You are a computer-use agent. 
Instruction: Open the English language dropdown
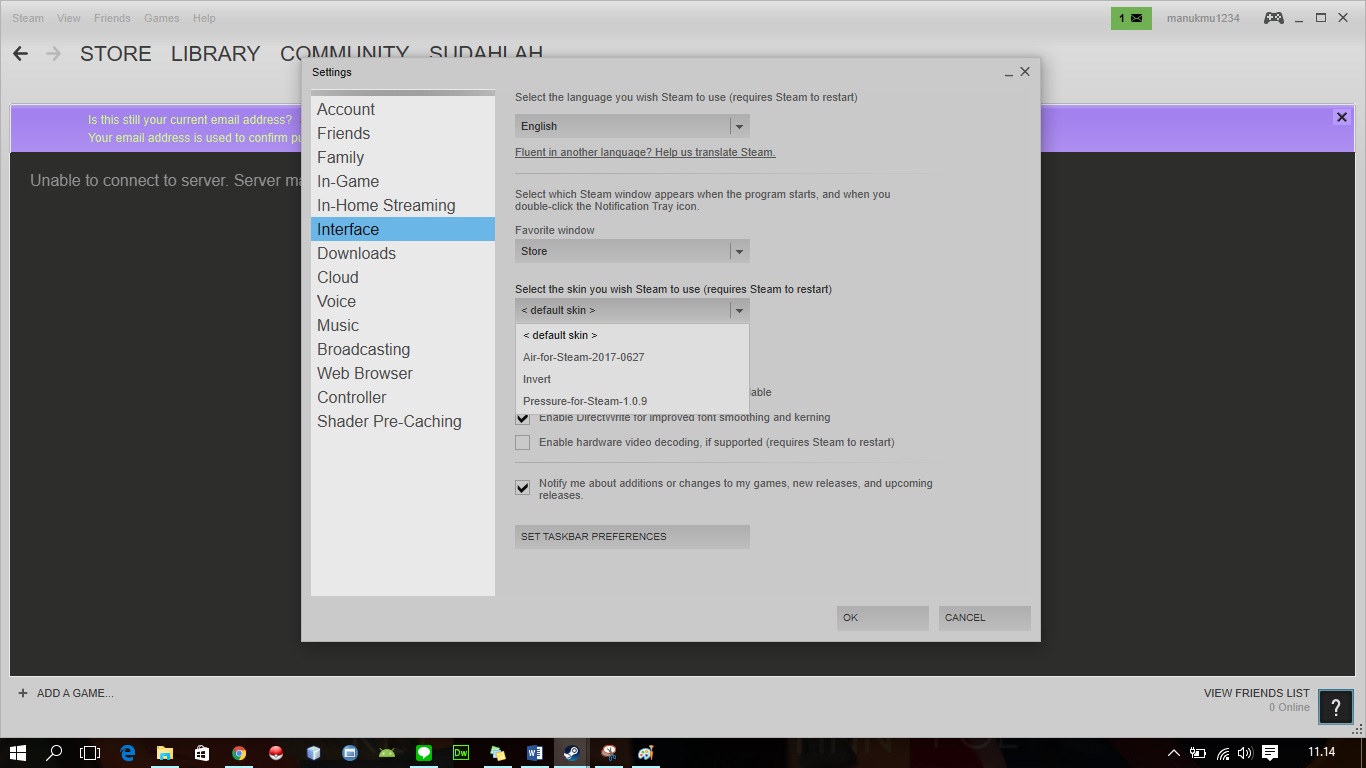(632, 126)
